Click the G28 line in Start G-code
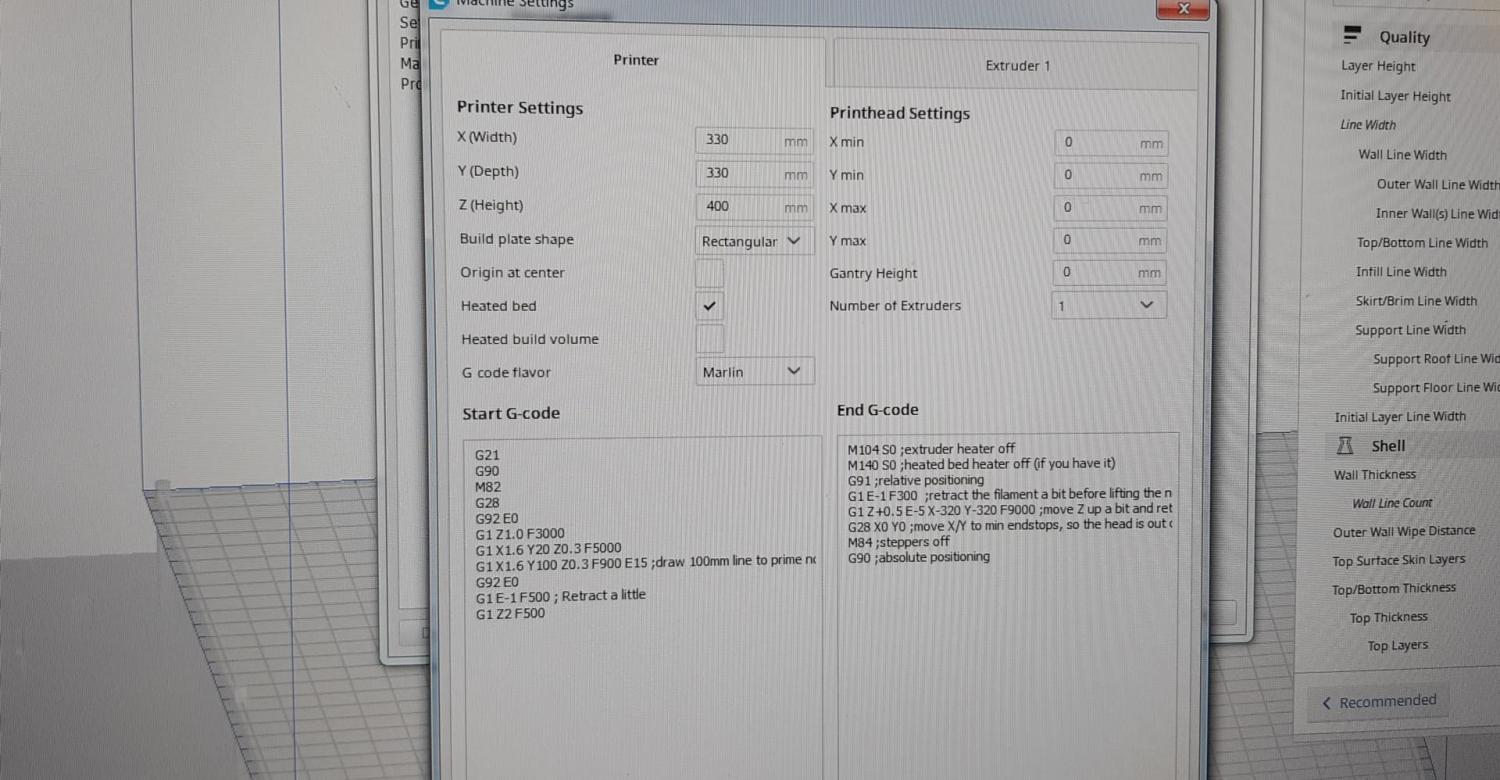This screenshot has height=780, width=1500. 487,503
